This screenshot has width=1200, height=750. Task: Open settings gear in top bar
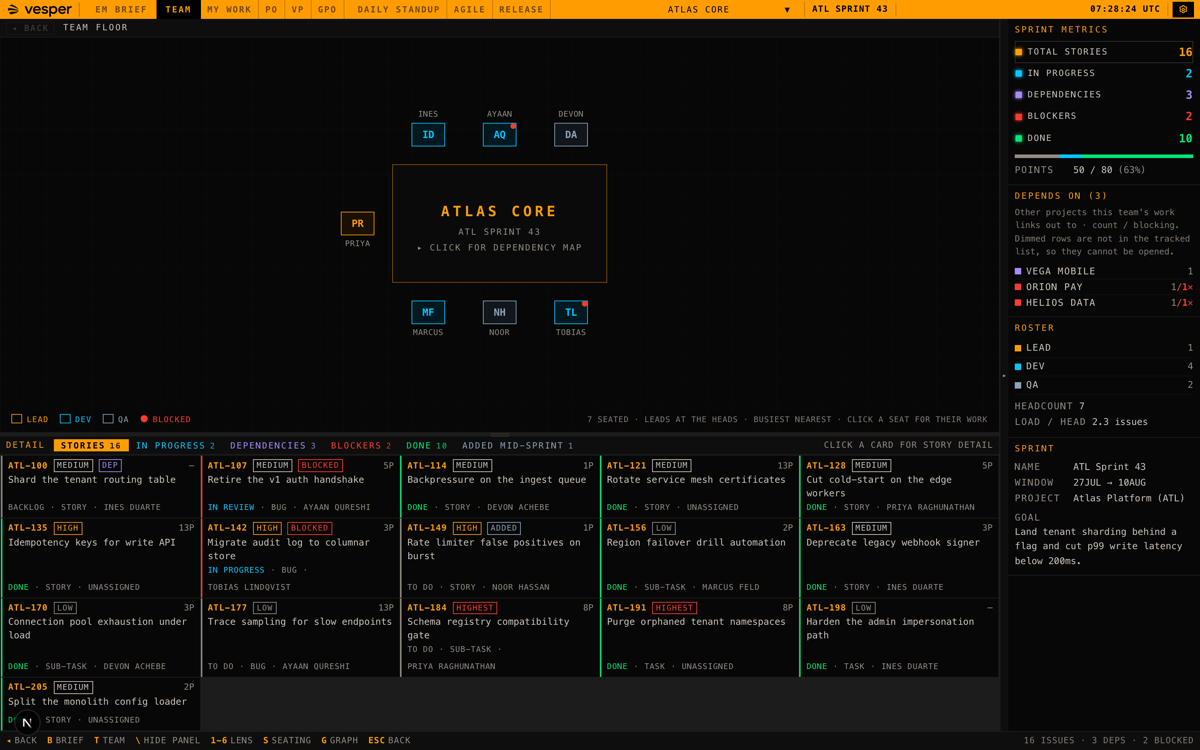(1183, 9)
